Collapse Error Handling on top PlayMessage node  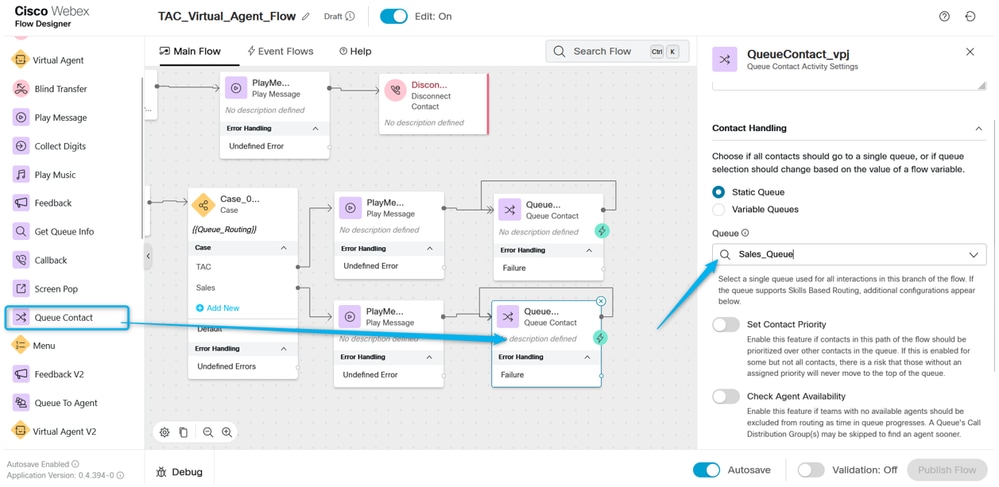click(x=315, y=128)
